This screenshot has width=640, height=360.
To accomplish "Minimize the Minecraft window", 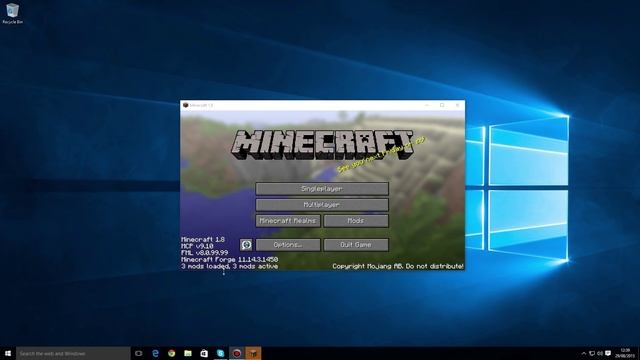I will 427,105.
